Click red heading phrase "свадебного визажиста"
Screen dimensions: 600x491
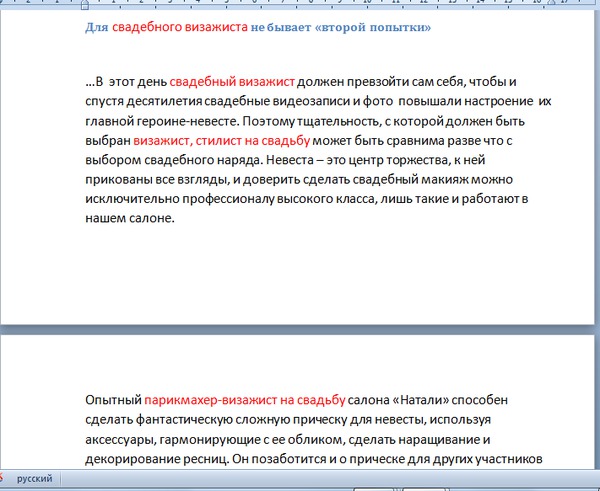pos(180,27)
